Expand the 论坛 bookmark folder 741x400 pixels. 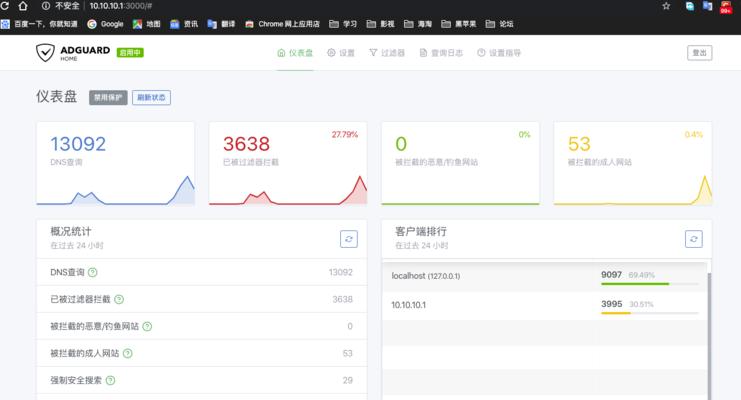tap(500, 24)
